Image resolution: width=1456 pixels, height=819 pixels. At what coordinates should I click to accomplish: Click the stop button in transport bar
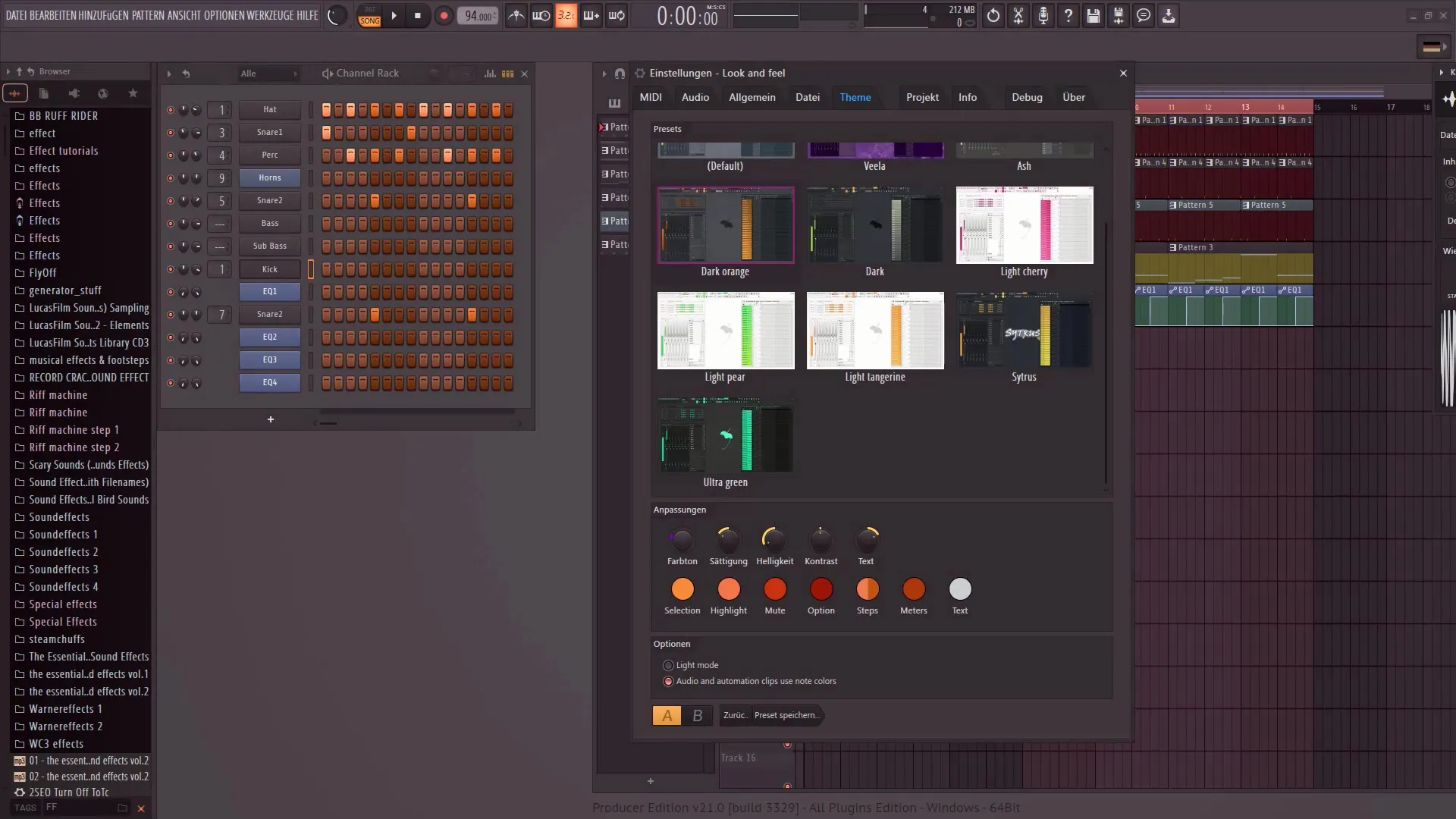tap(417, 17)
